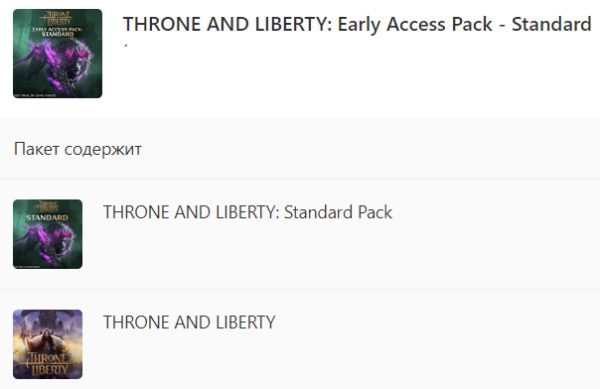Viewport: 600px width, 389px height.
Task: Click the fine print at Early Access cover bottom
Action: point(35,95)
